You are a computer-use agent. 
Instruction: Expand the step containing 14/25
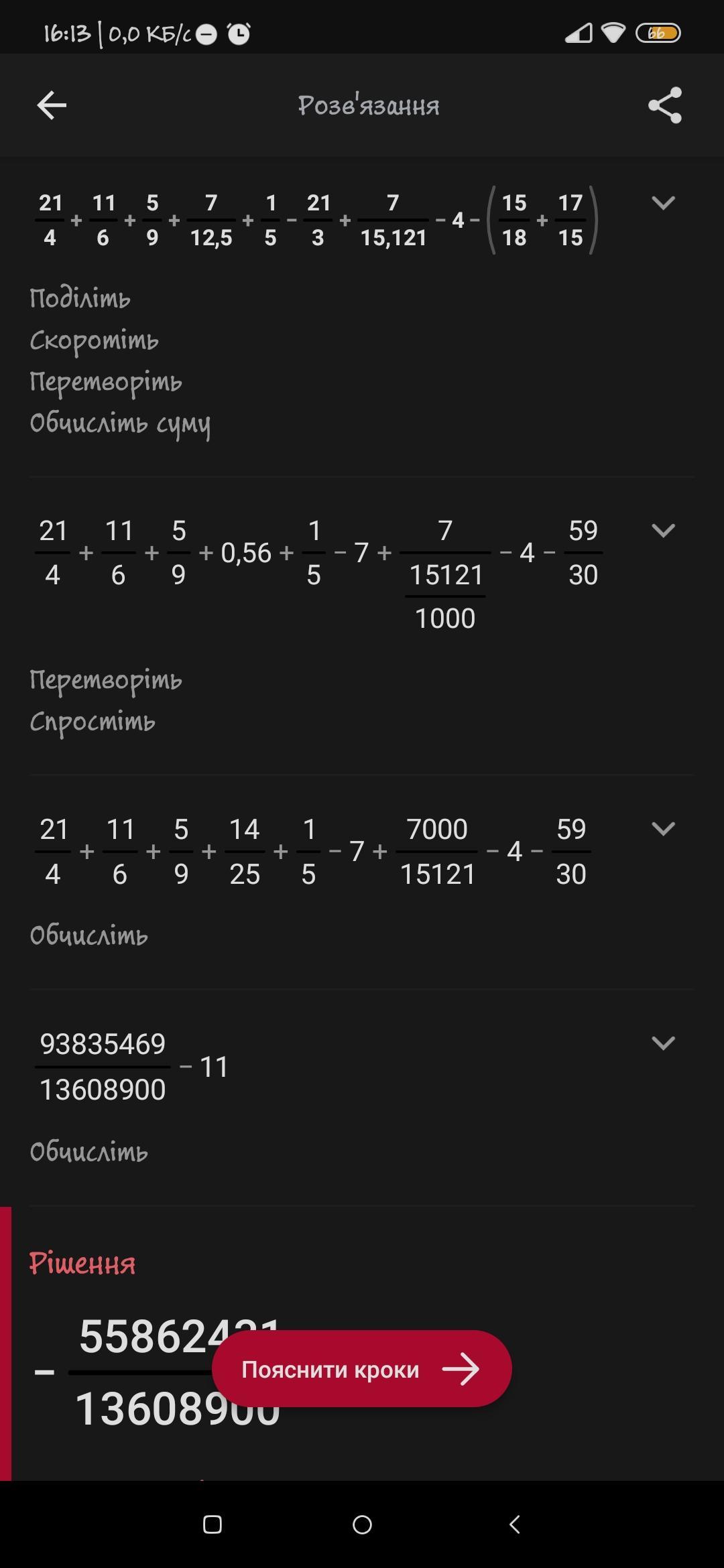click(x=663, y=829)
